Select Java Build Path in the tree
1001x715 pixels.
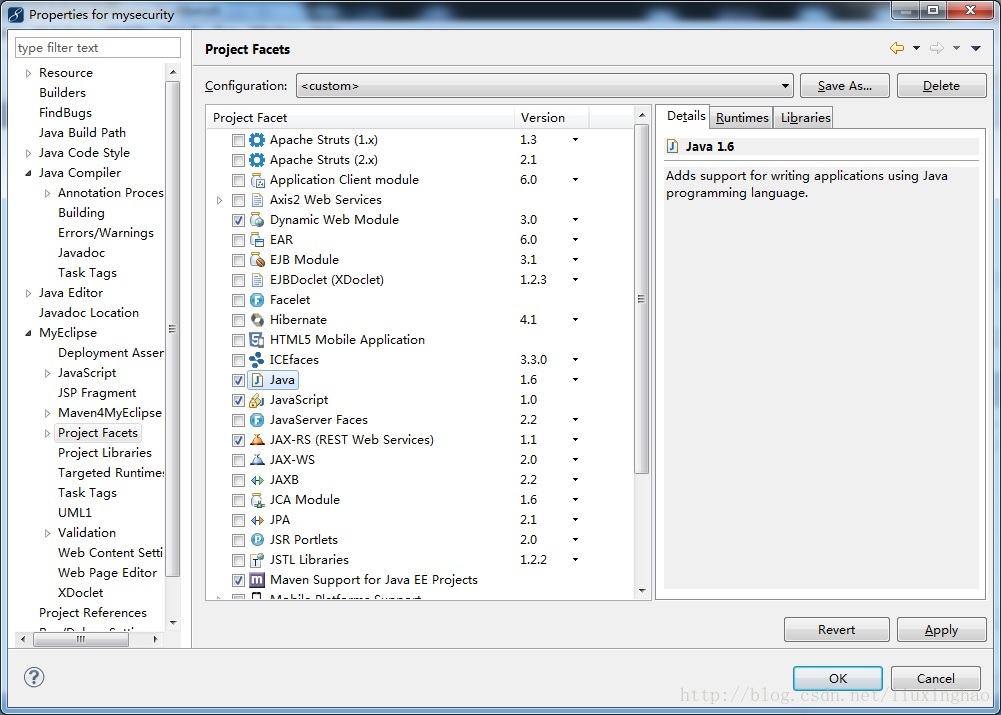[x=82, y=133]
